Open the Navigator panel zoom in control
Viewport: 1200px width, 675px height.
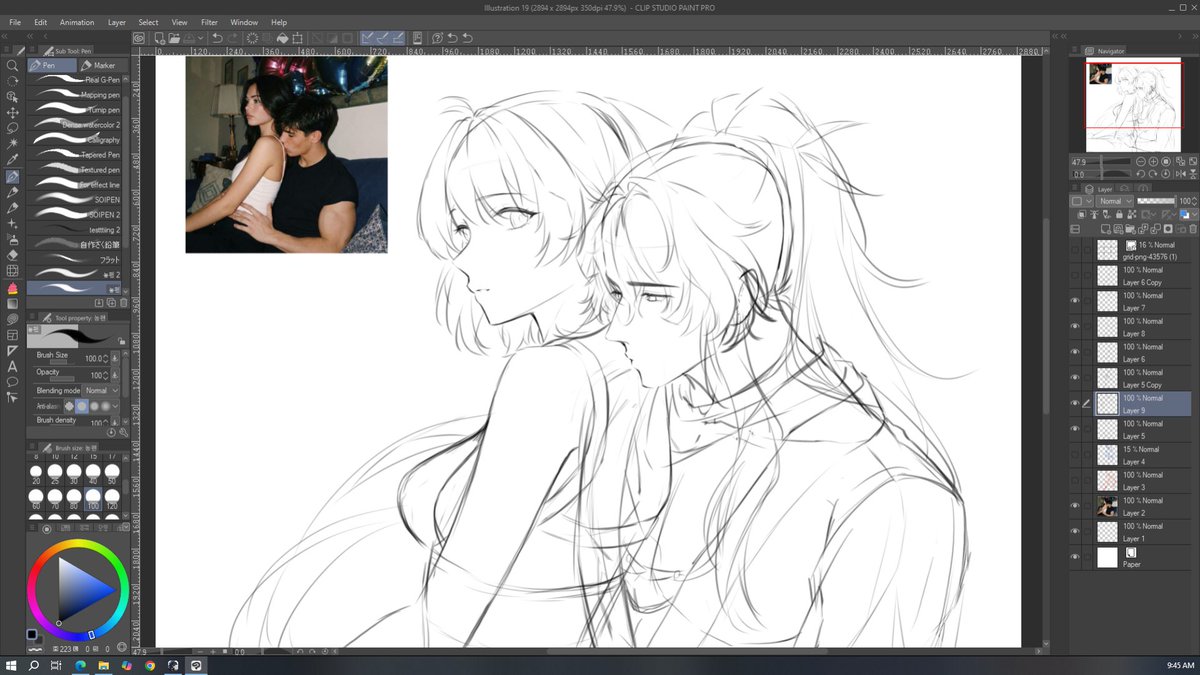click(x=1154, y=161)
